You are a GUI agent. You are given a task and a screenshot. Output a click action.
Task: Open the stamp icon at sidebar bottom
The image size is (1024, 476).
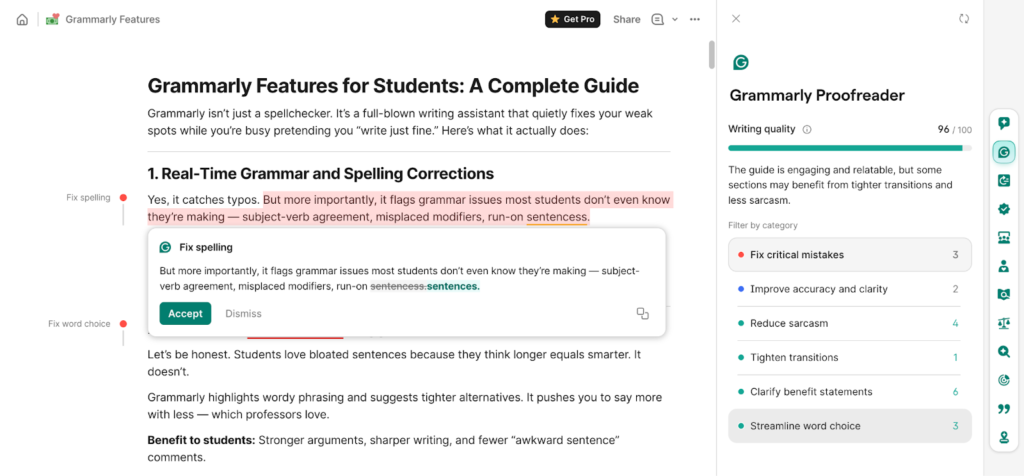1004,437
